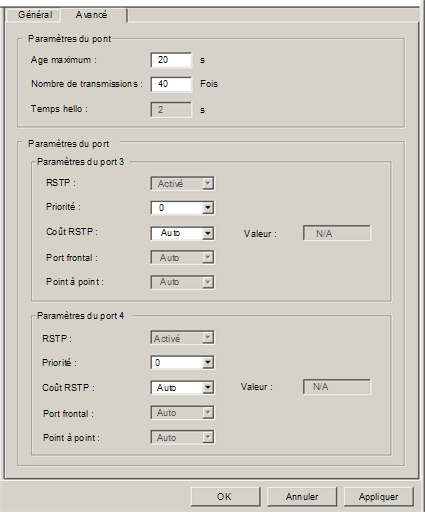Click the Nombre de transmissions field
The height and width of the screenshot is (512, 425).
tap(171, 84)
